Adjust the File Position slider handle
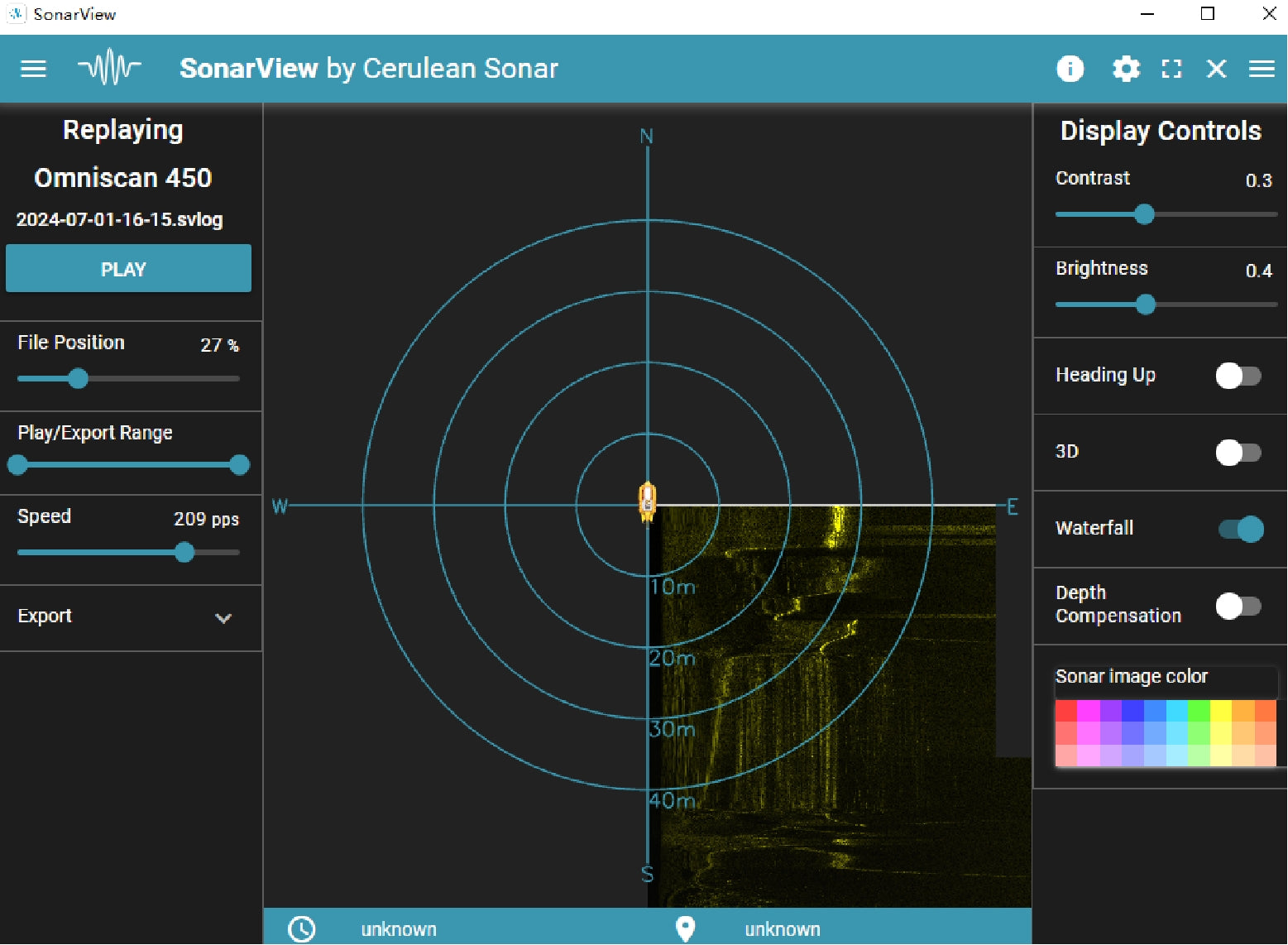Image resolution: width=1288 pixels, height=945 pixels. point(79,378)
